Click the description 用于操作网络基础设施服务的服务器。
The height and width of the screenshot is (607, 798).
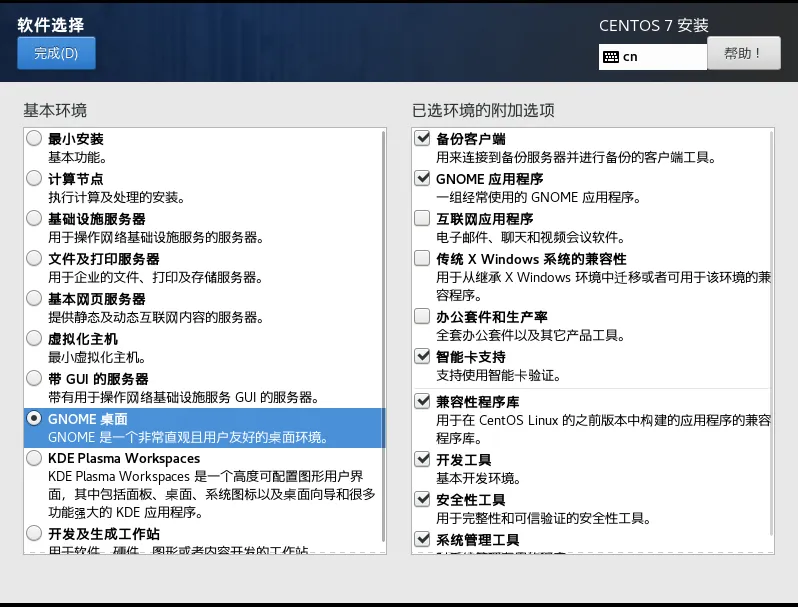tap(156, 237)
